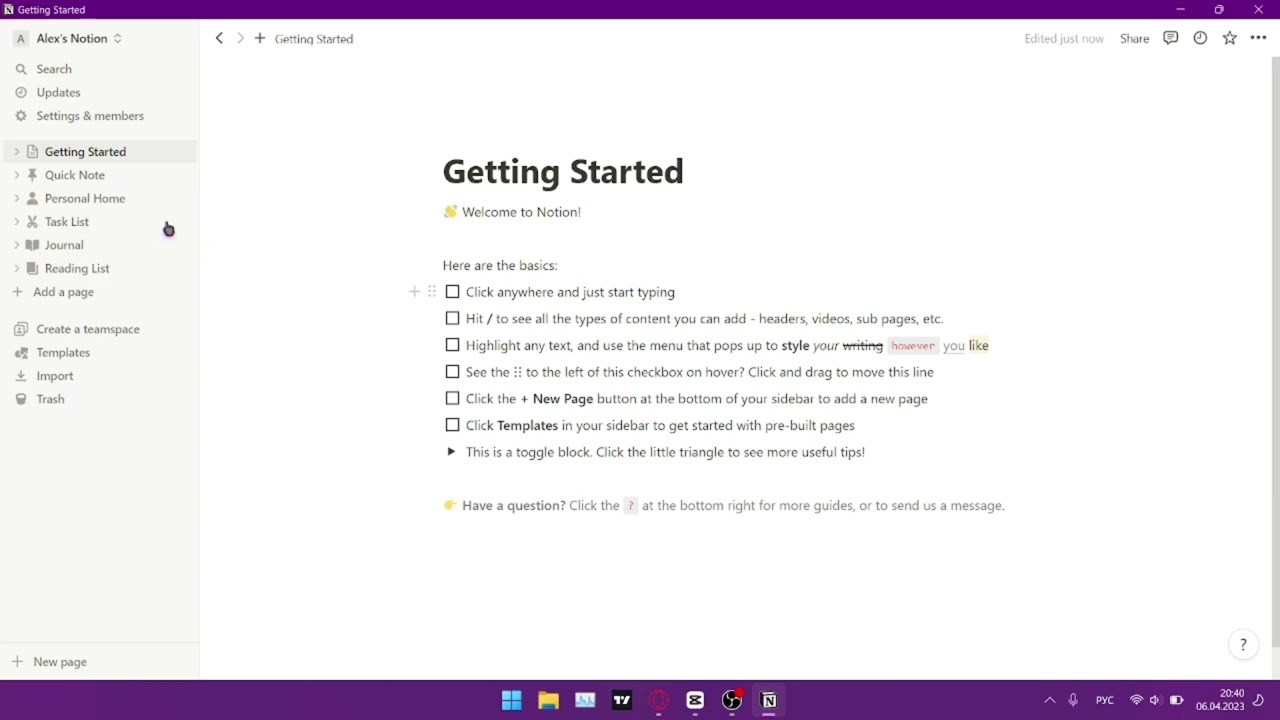The height and width of the screenshot is (720, 1280).
Task: Go forward with the right arrow
Action: (240, 38)
